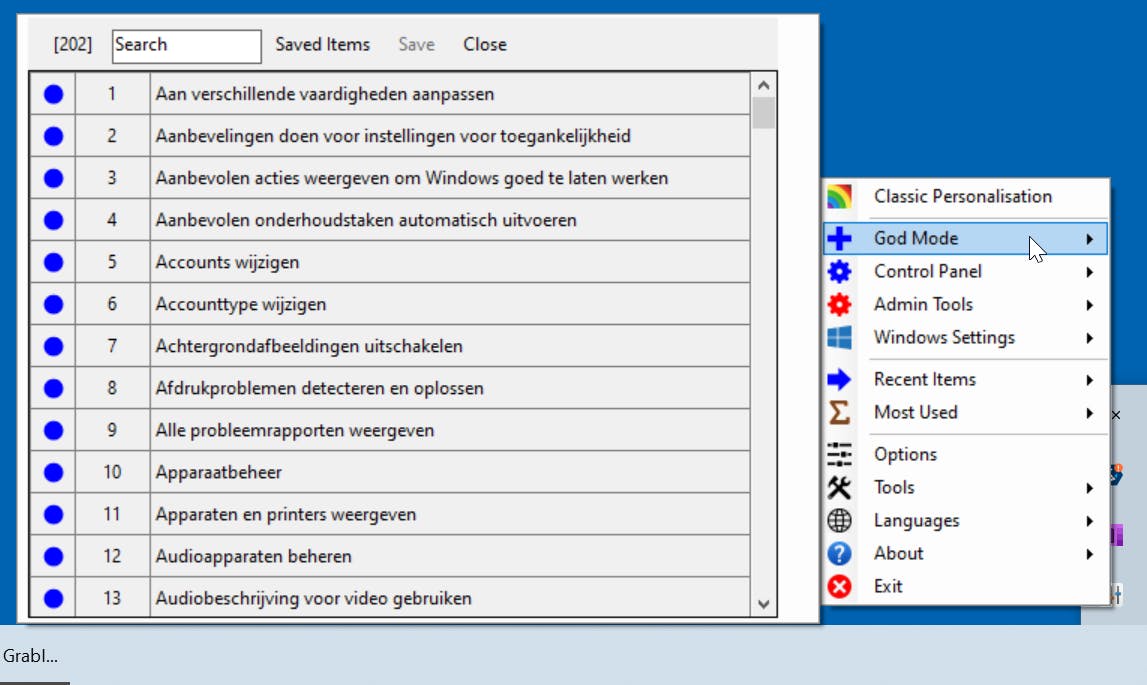The image size is (1147, 685).
Task: Click blue dot next to Audiobeschrijving voor video gebruiken
Action: [53, 599]
